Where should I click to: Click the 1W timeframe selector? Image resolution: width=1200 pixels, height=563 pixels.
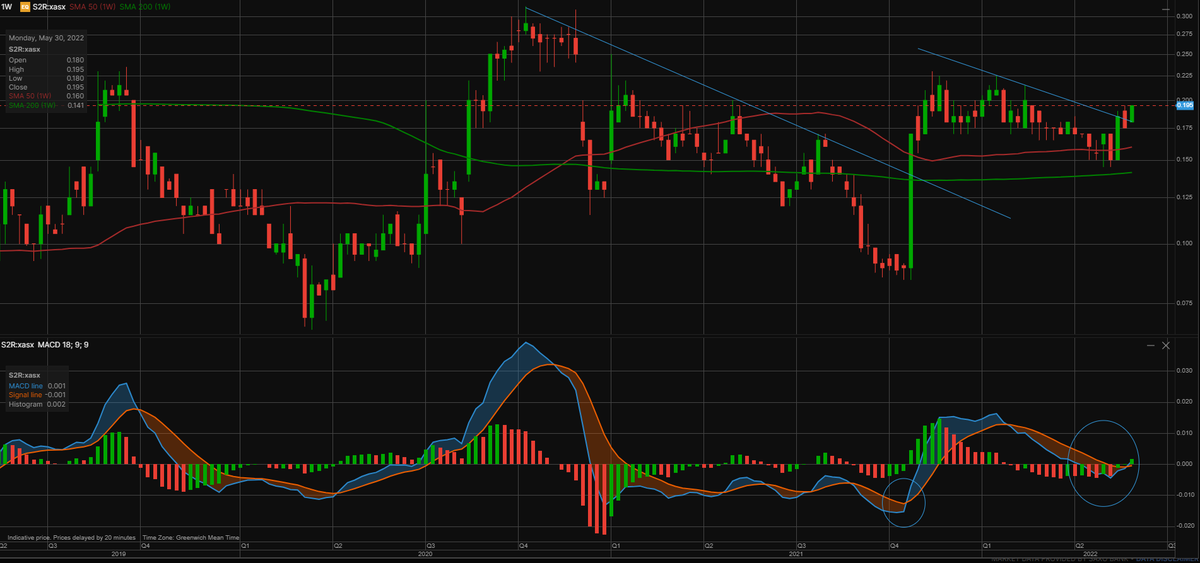click(x=7, y=7)
